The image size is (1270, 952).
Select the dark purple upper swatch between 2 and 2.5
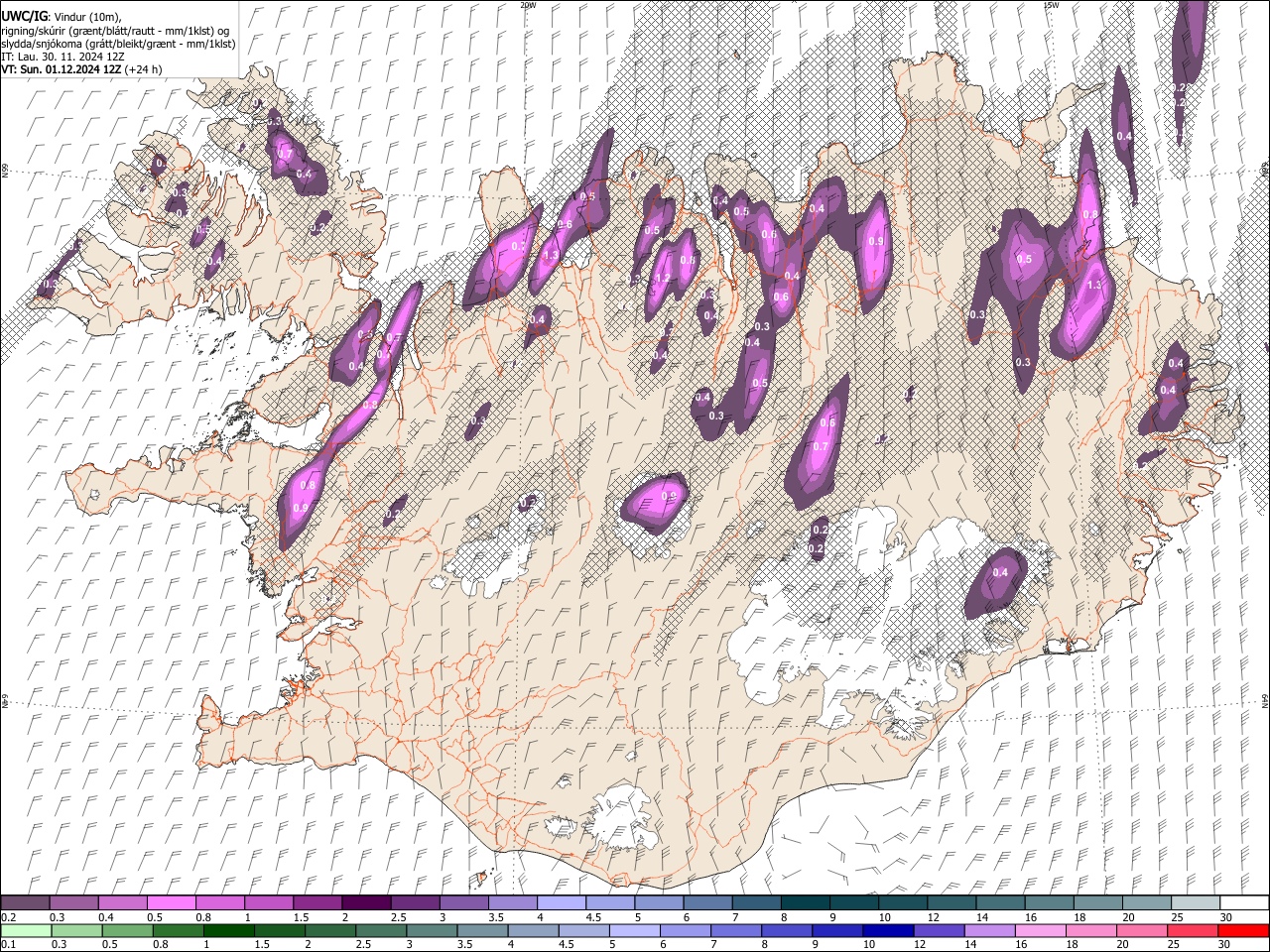(366, 902)
